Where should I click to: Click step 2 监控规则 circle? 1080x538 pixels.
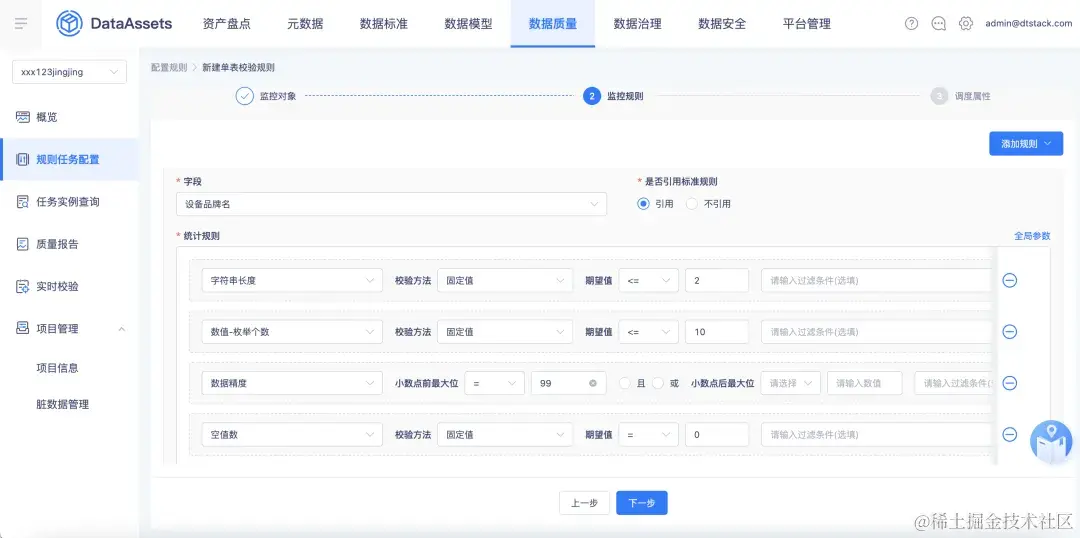click(592, 96)
